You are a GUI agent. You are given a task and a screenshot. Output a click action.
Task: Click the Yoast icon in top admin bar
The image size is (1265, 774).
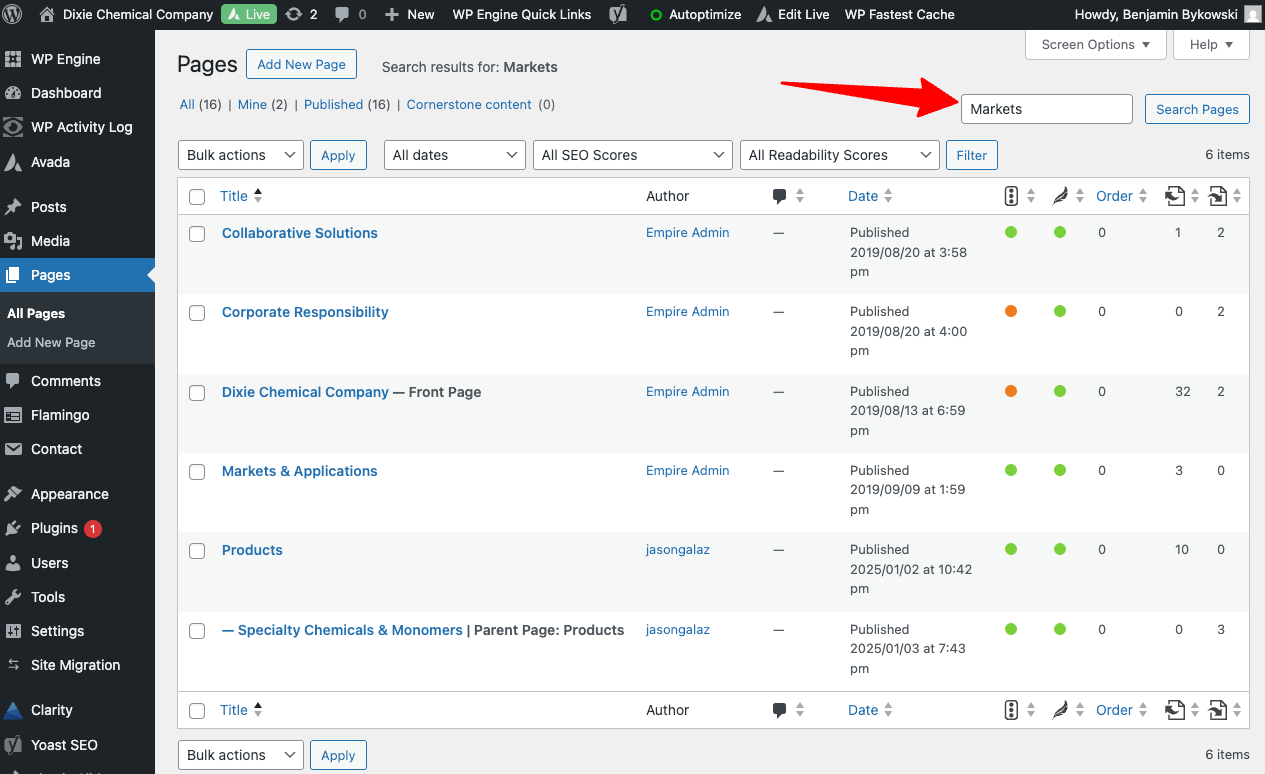click(x=619, y=14)
